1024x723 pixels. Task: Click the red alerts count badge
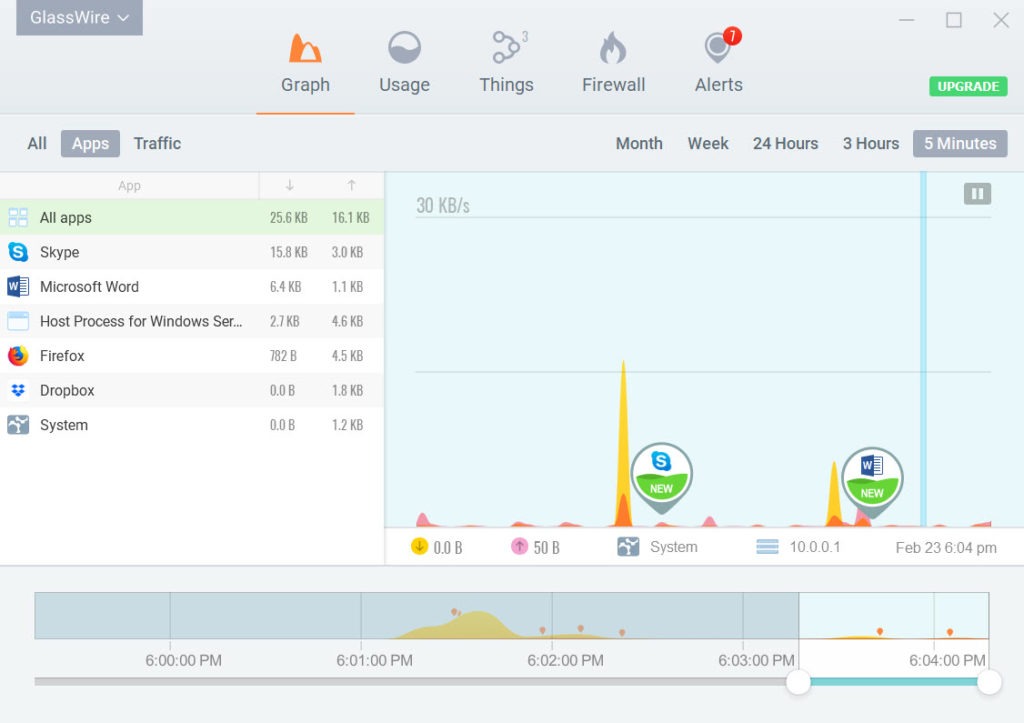tap(732, 35)
